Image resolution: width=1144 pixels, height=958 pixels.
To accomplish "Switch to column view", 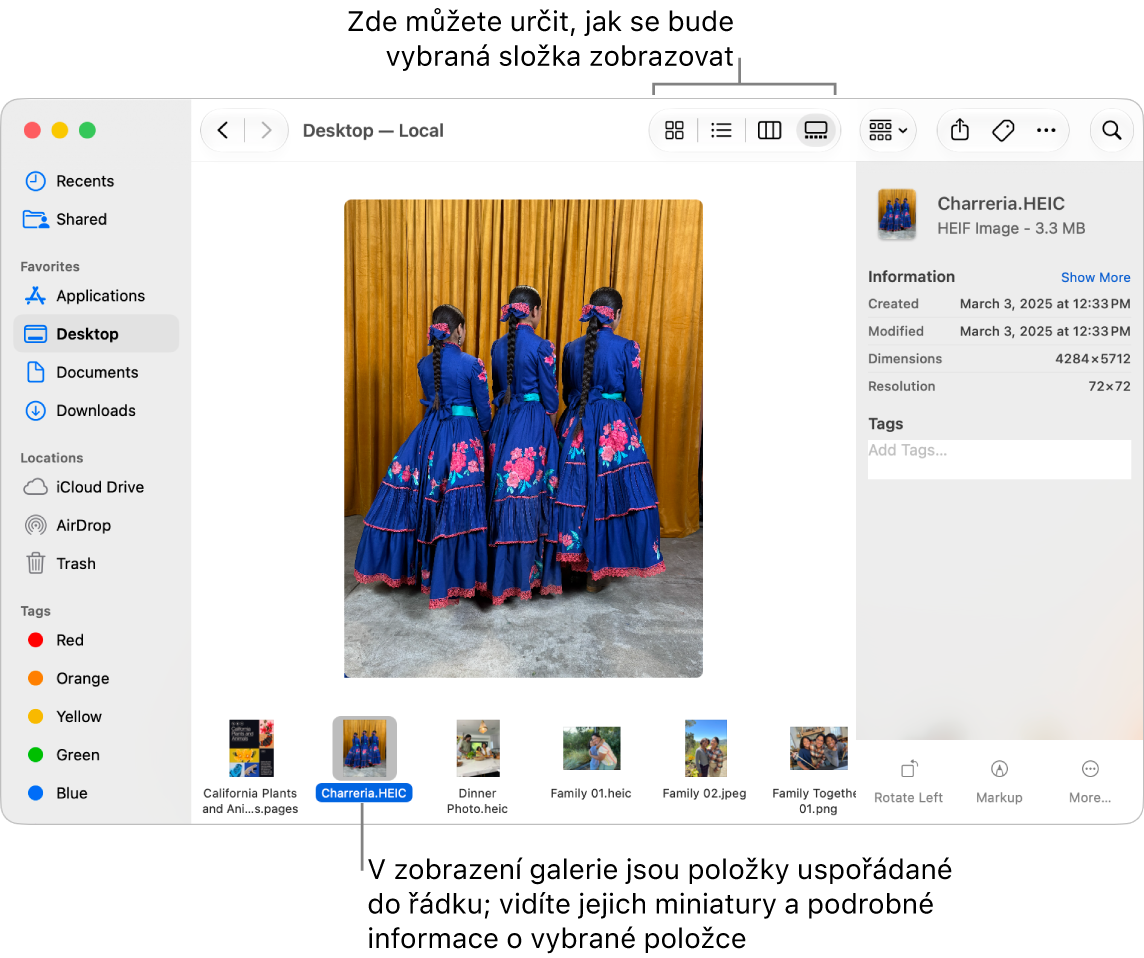I will point(769,131).
